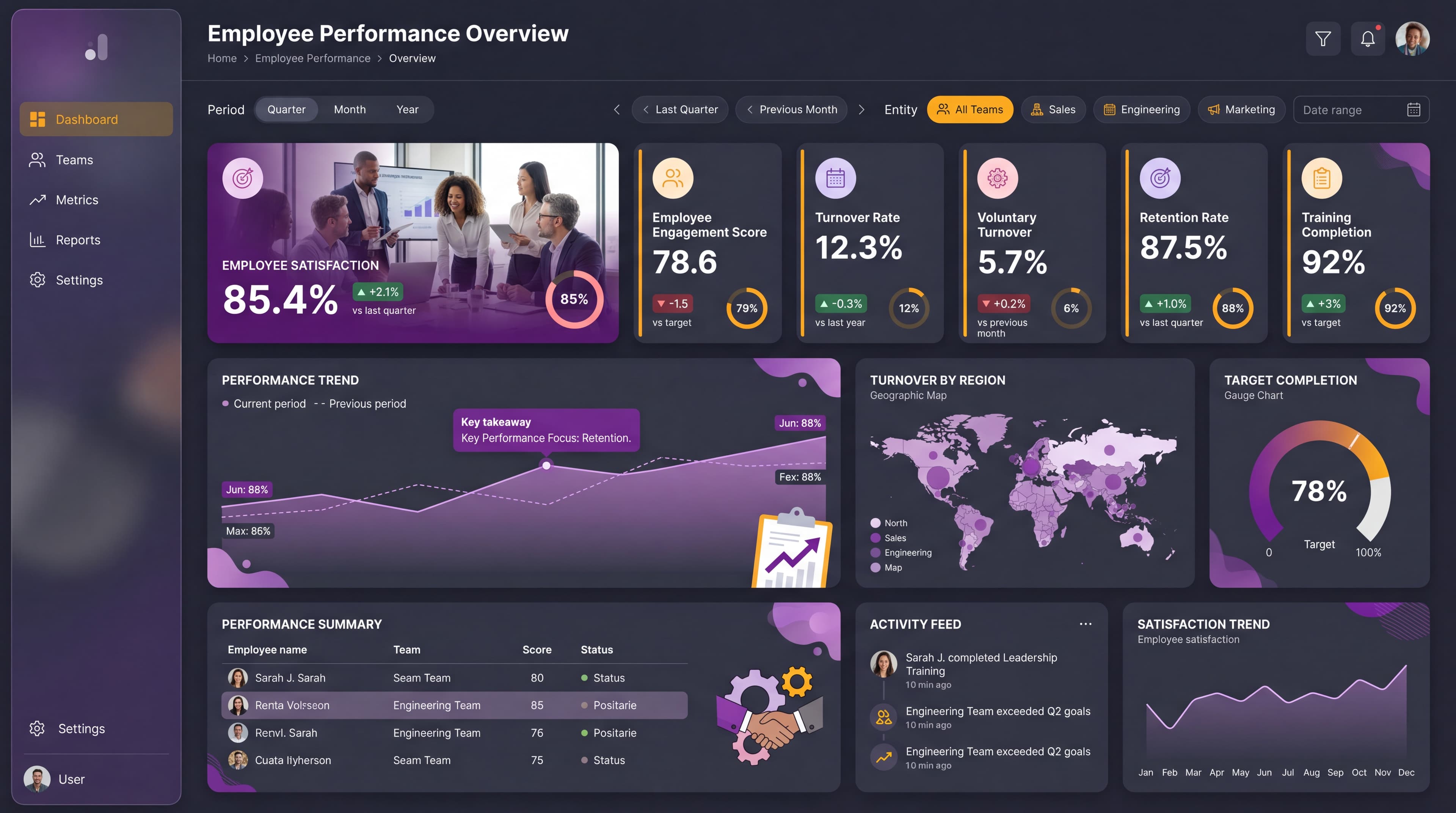The image size is (1456, 813).
Task: Select Engineering entity filter
Action: [x=1142, y=110]
